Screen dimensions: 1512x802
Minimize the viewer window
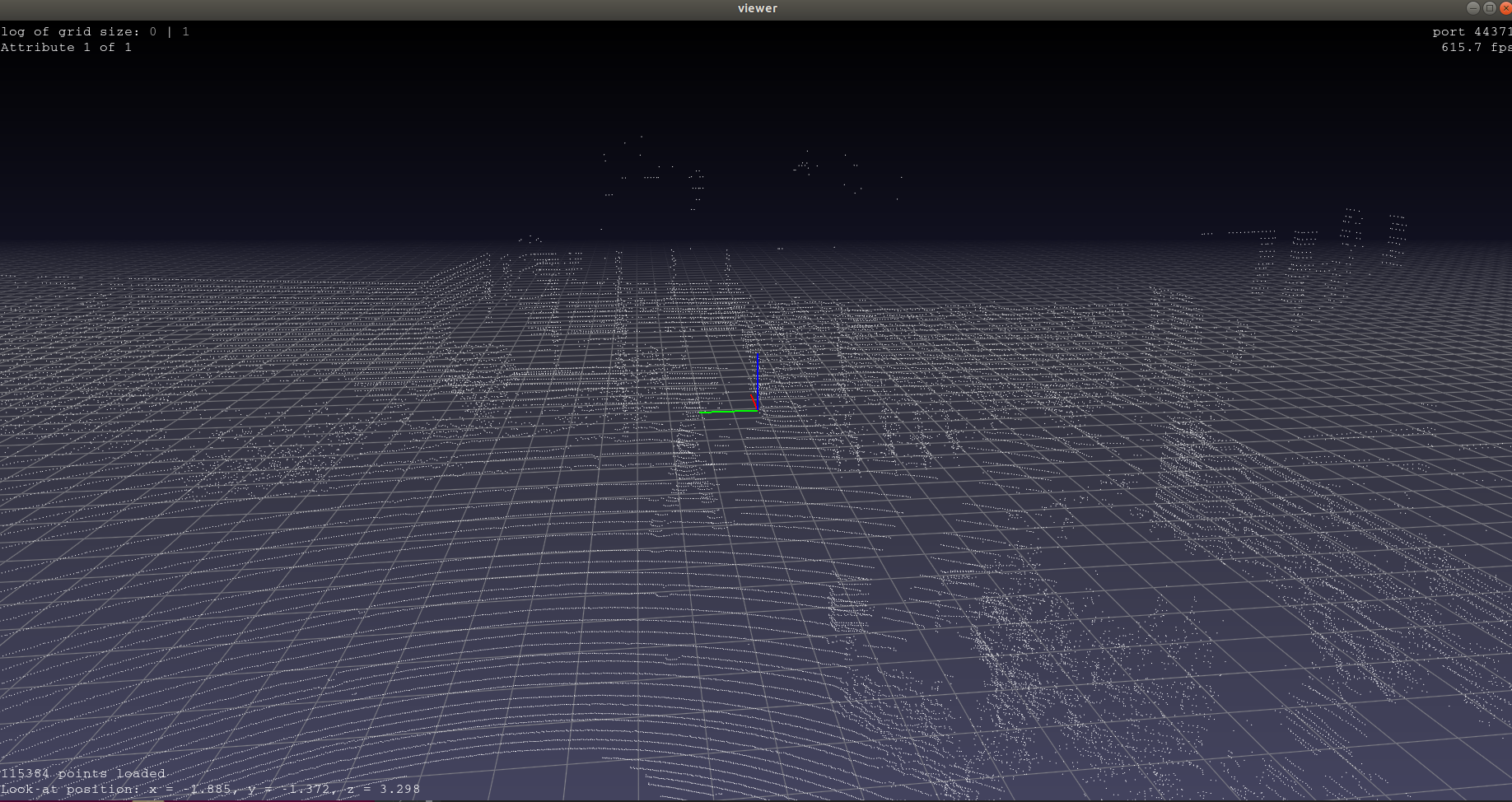1473,8
